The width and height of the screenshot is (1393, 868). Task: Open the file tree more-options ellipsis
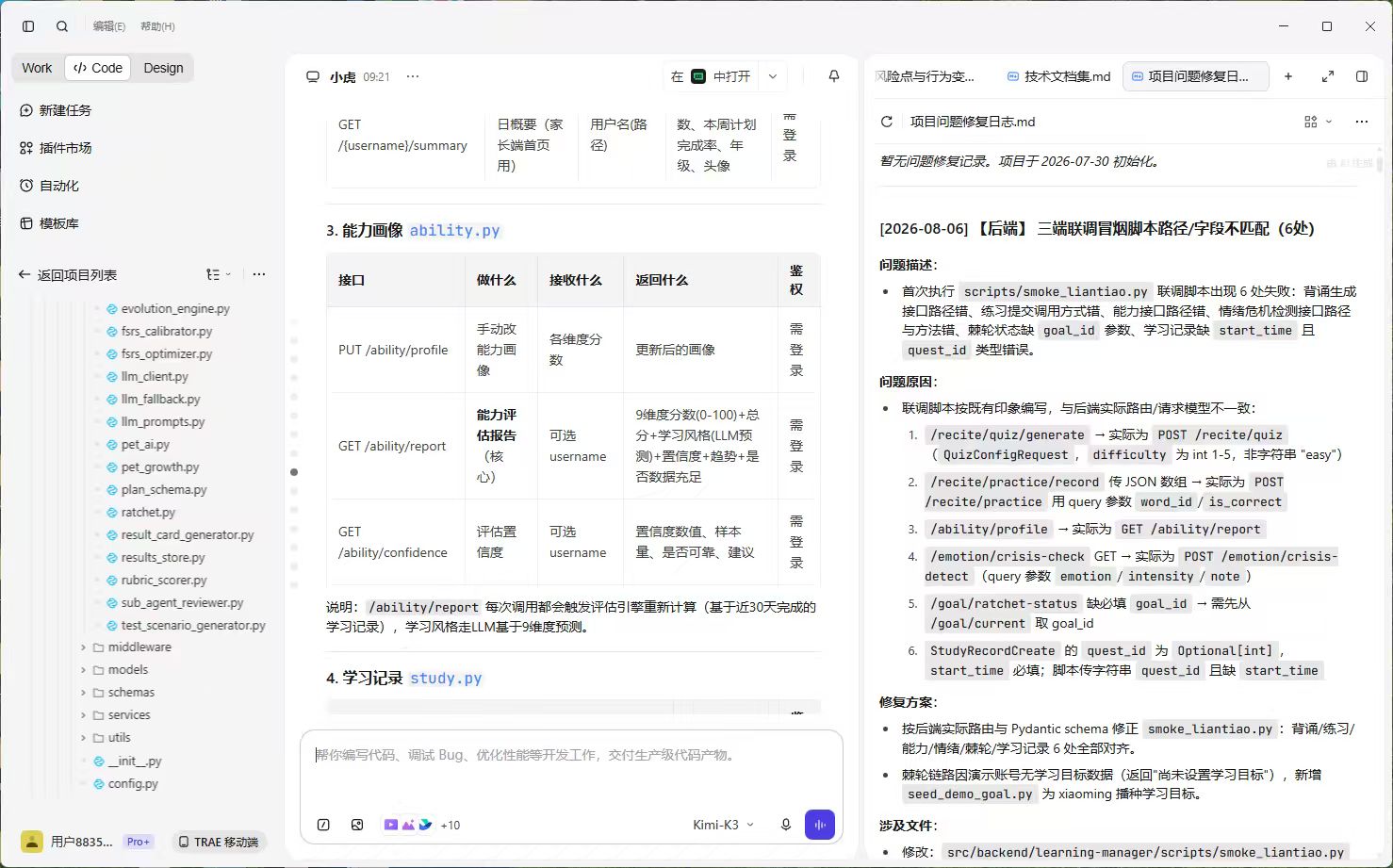[259, 274]
